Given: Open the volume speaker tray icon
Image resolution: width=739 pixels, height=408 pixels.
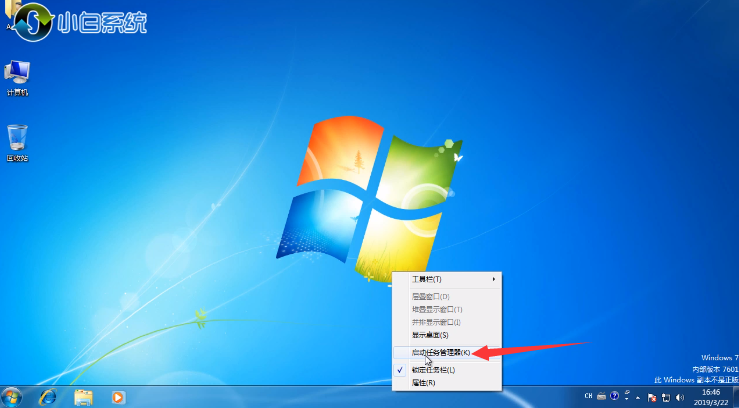Looking at the screenshot, I should pyautogui.click(x=679, y=397).
